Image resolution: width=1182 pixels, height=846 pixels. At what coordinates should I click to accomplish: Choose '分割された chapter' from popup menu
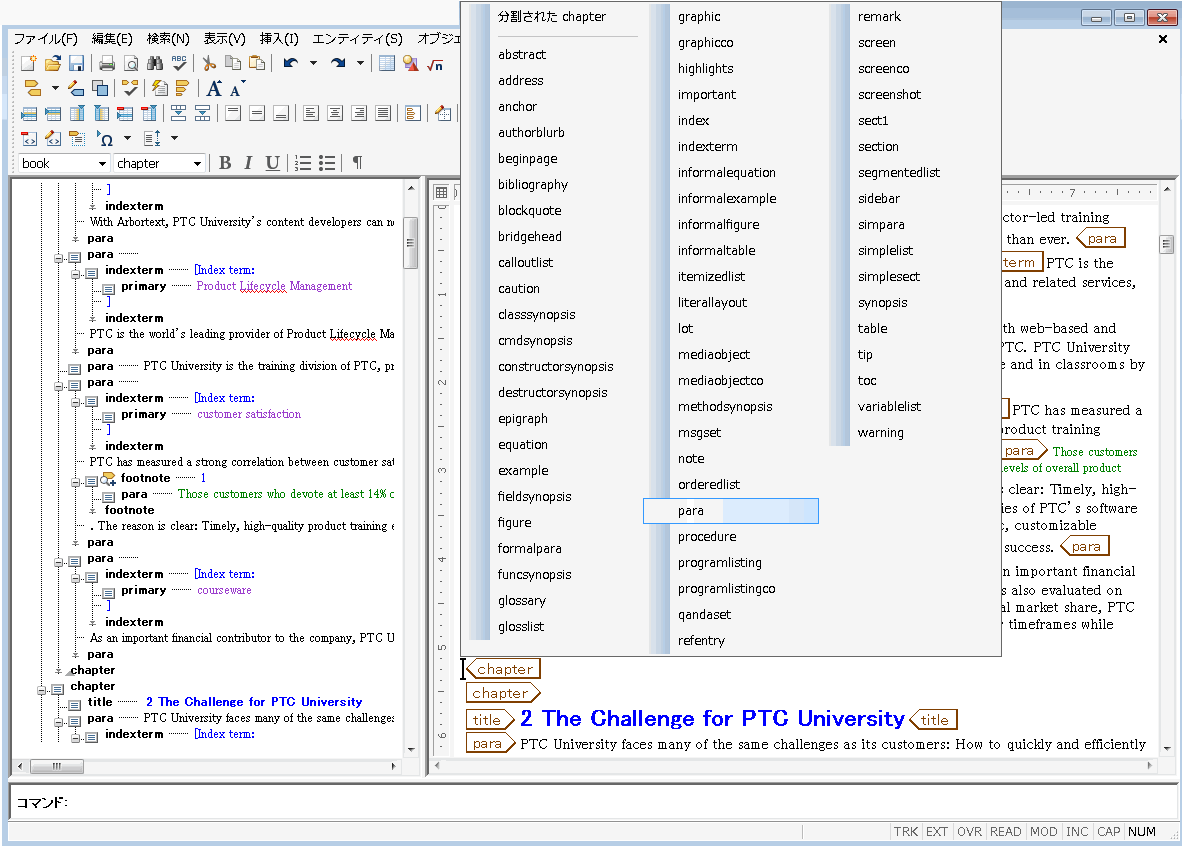pyautogui.click(x=552, y=17)
